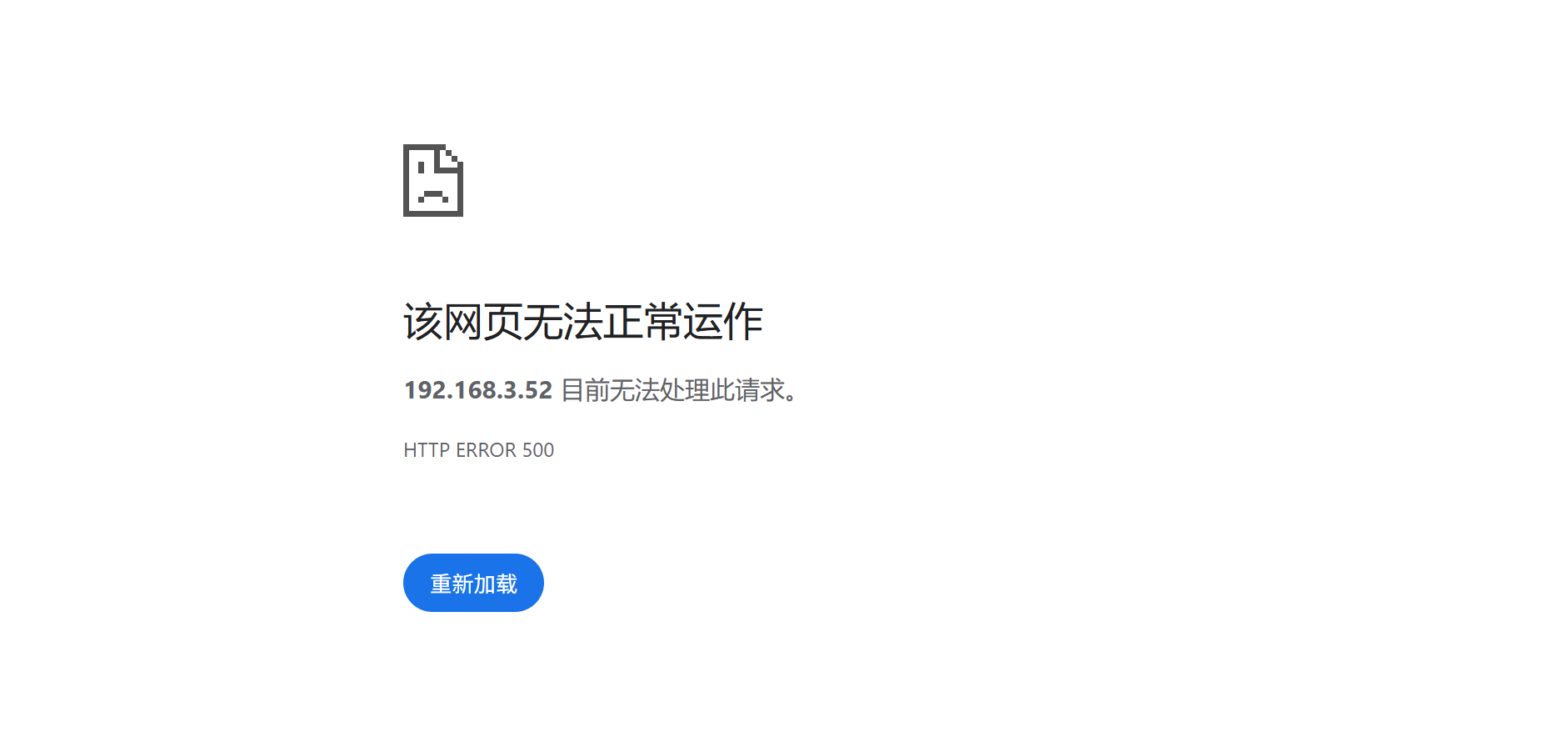Viewport: 1568px width, 732px height.
Task: Click the frowning mouth on the error icon
Action: click(433, 197)
